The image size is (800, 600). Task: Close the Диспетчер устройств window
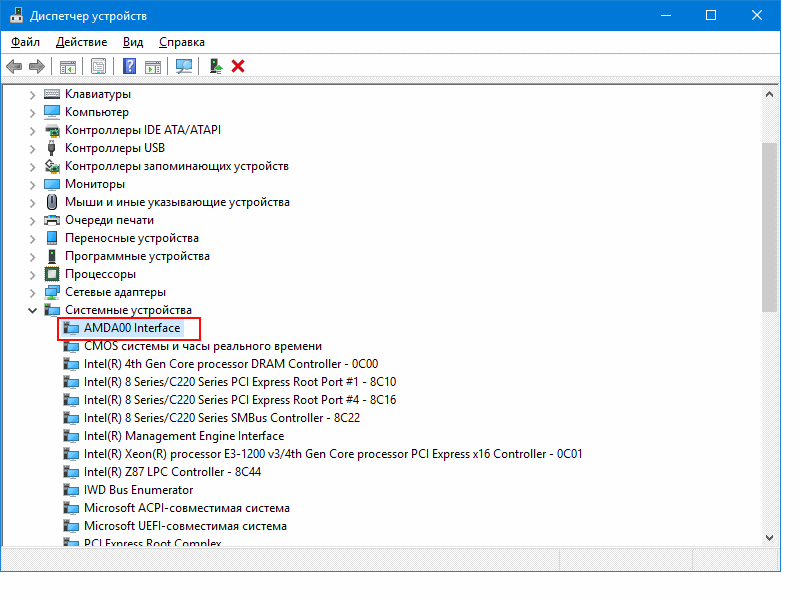[x=757, y=15]
